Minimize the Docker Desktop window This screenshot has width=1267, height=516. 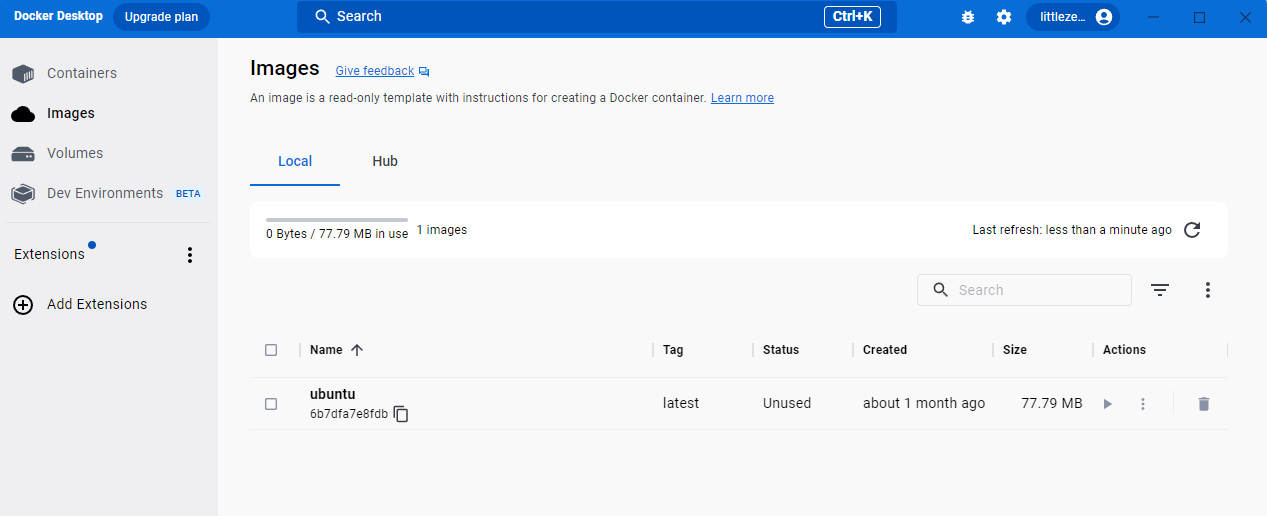(x=1154, y=17)
